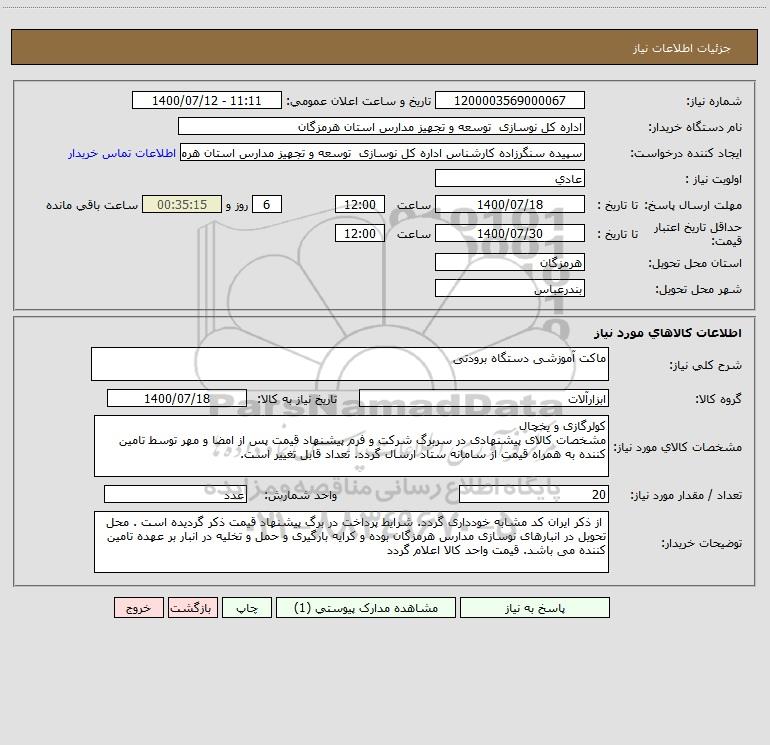The height and width of the screenshot is (745, 770).
Task: Click the چاپ print button
Action: click(247, 608)
